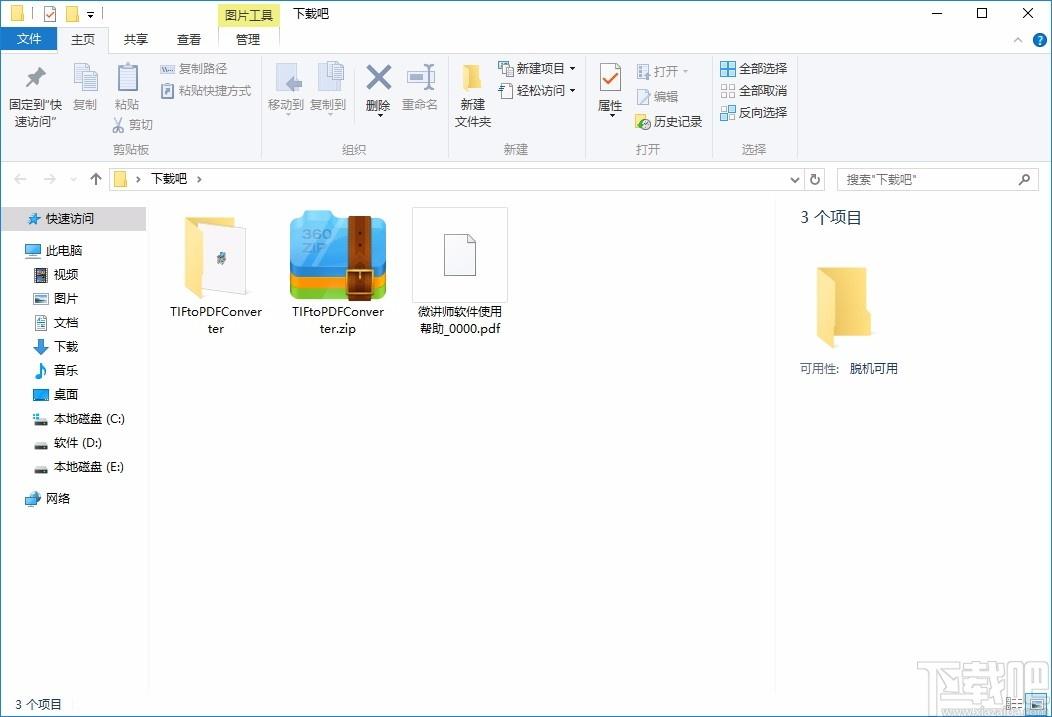The height and width of the screenshot is (717, 1052).
Task: Switch to details view icon
Action: 1014,704
